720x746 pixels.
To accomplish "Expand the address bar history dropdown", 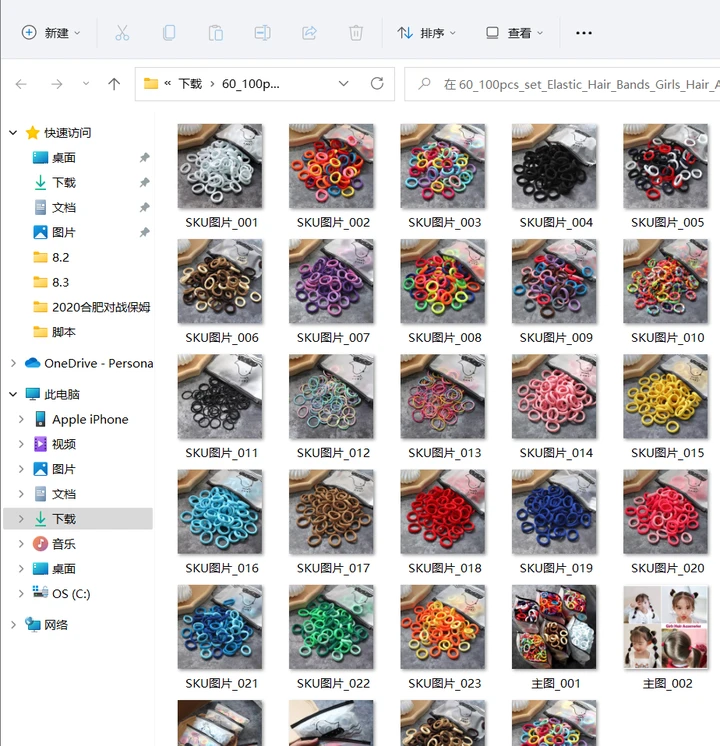I will coord(343,84).
